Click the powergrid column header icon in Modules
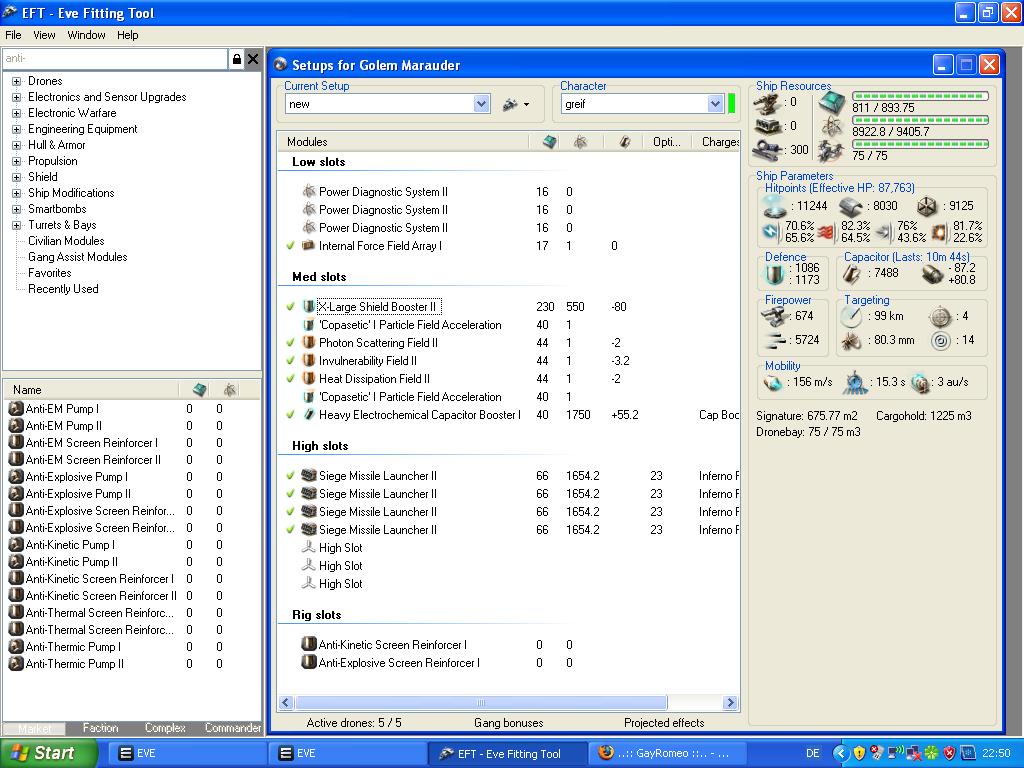The image size is (1024, 768). [580, 142]
